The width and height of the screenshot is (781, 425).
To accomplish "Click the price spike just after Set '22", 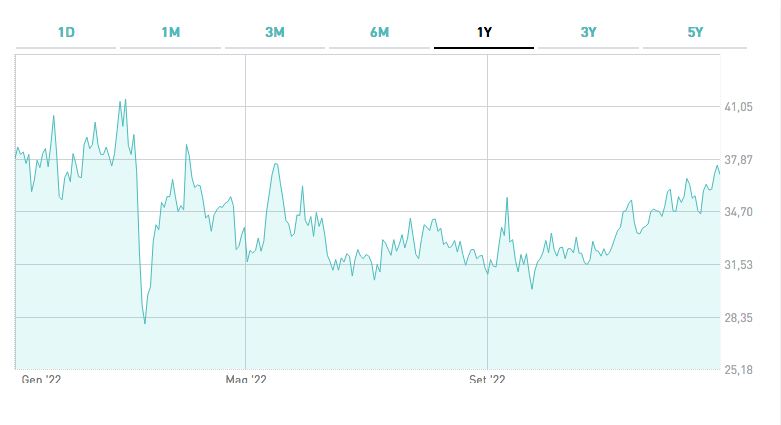I will point(508,198).
